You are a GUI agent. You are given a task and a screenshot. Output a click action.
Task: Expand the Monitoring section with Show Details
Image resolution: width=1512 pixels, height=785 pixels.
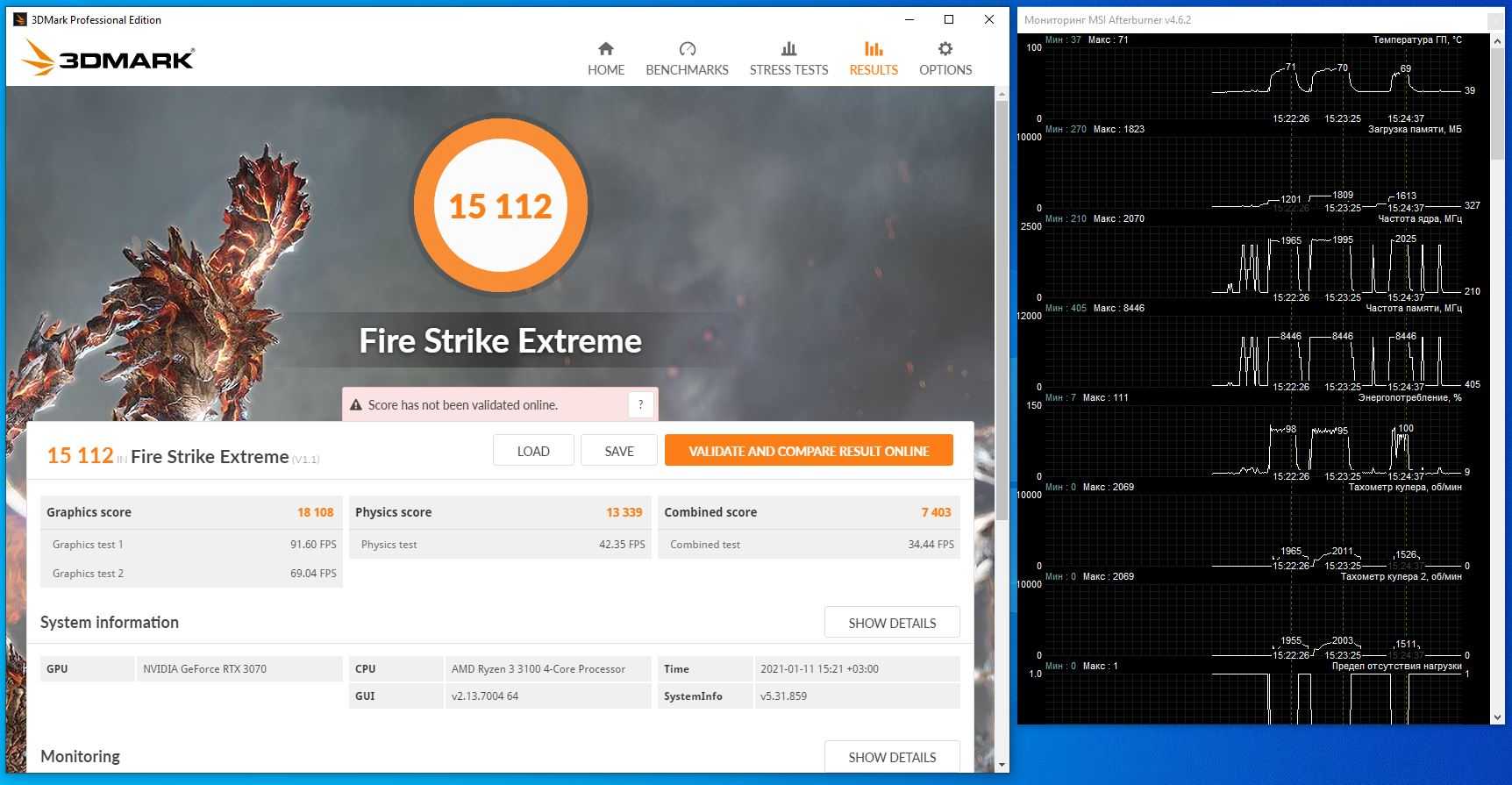pyautogui.click(x=891, y=757)
